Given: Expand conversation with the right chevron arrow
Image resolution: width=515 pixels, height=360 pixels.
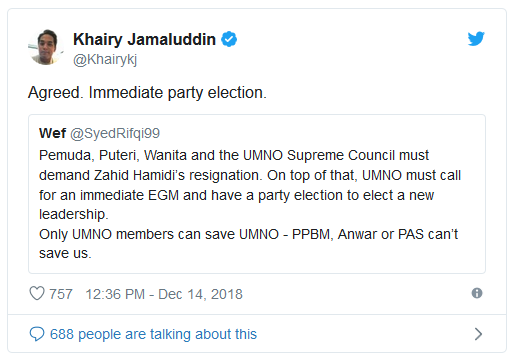Looking at the screenshot, I should [x=478, y=334].
